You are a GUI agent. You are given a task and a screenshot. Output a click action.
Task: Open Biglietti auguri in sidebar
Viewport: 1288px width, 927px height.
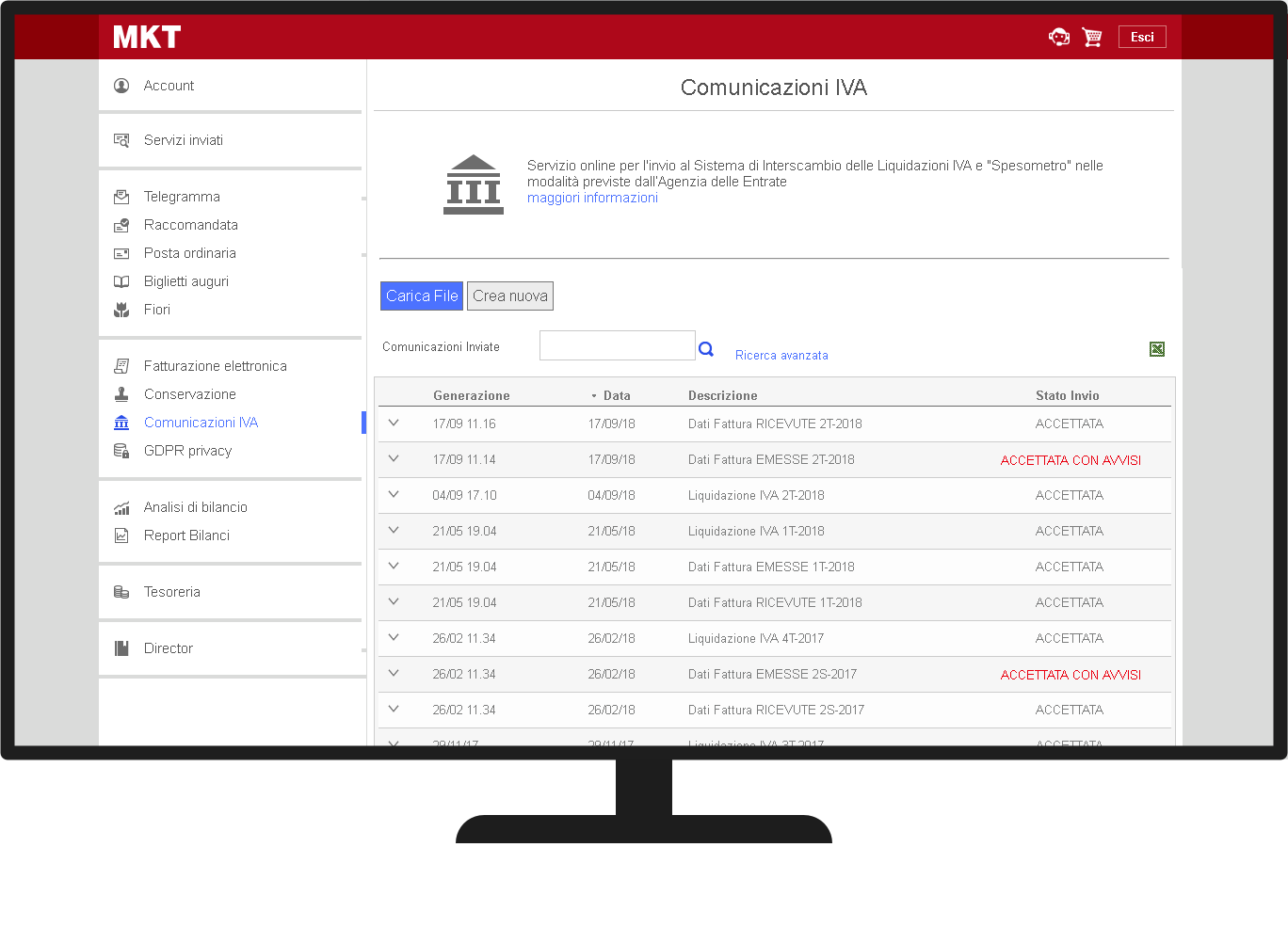186,281
